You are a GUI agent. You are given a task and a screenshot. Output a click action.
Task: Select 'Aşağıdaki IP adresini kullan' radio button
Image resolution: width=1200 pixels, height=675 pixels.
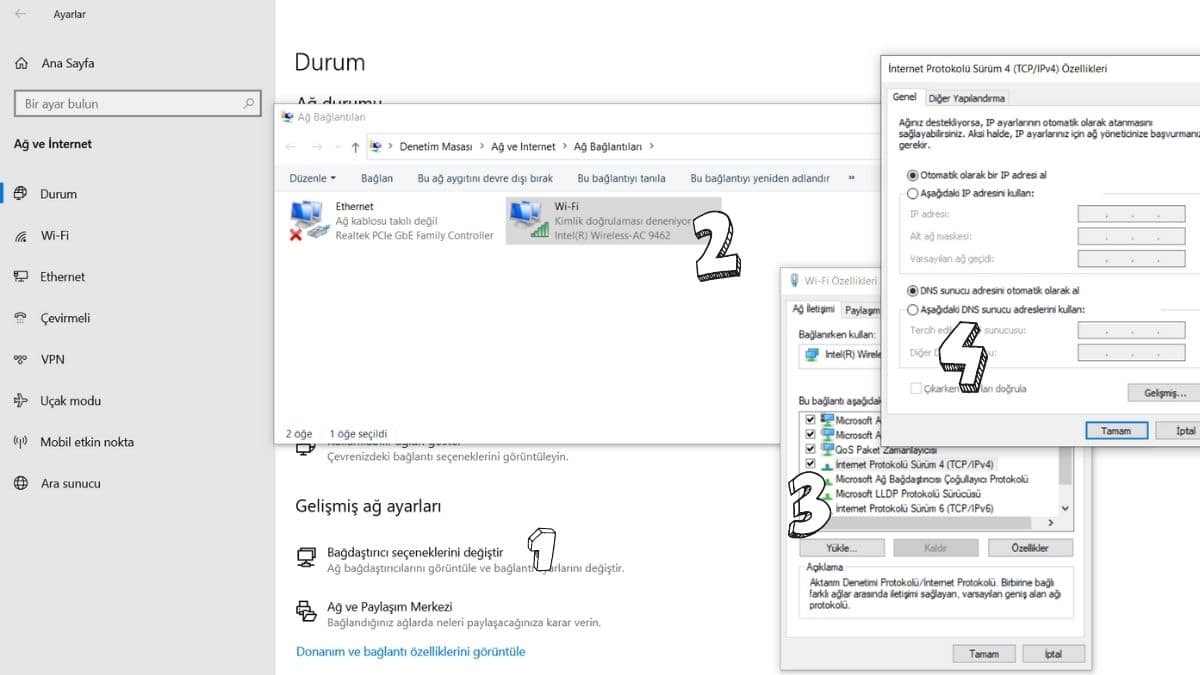912,193
